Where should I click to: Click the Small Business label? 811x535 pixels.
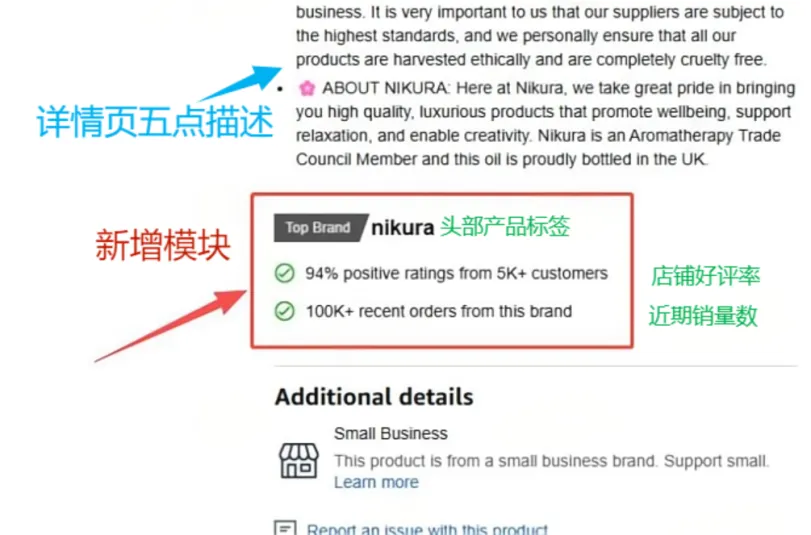coord(391,434)
